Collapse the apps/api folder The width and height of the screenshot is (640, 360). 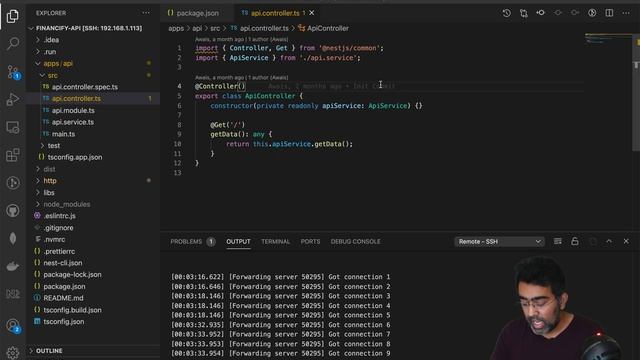point(58,64)
